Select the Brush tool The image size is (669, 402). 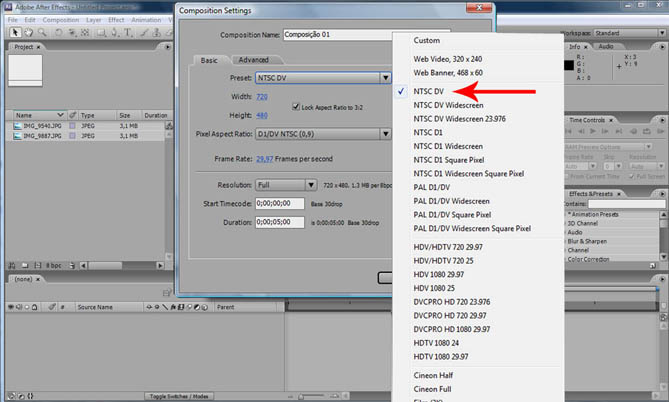point(143,33)
